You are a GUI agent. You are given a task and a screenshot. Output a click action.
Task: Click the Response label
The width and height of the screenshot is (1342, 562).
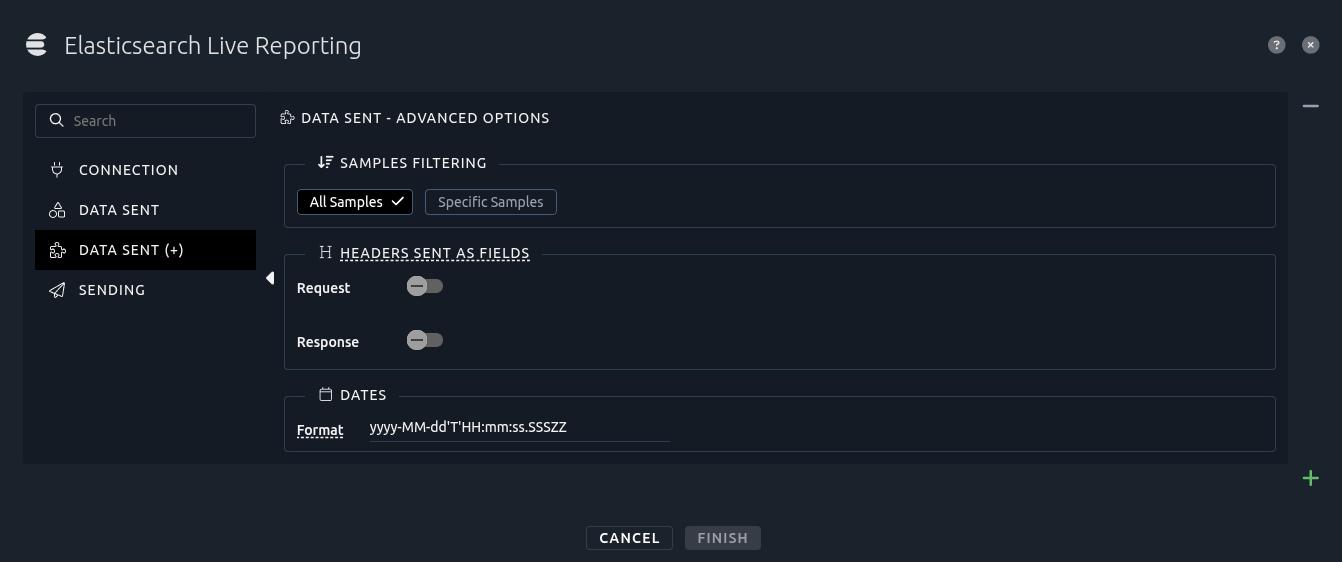point(328,342)
